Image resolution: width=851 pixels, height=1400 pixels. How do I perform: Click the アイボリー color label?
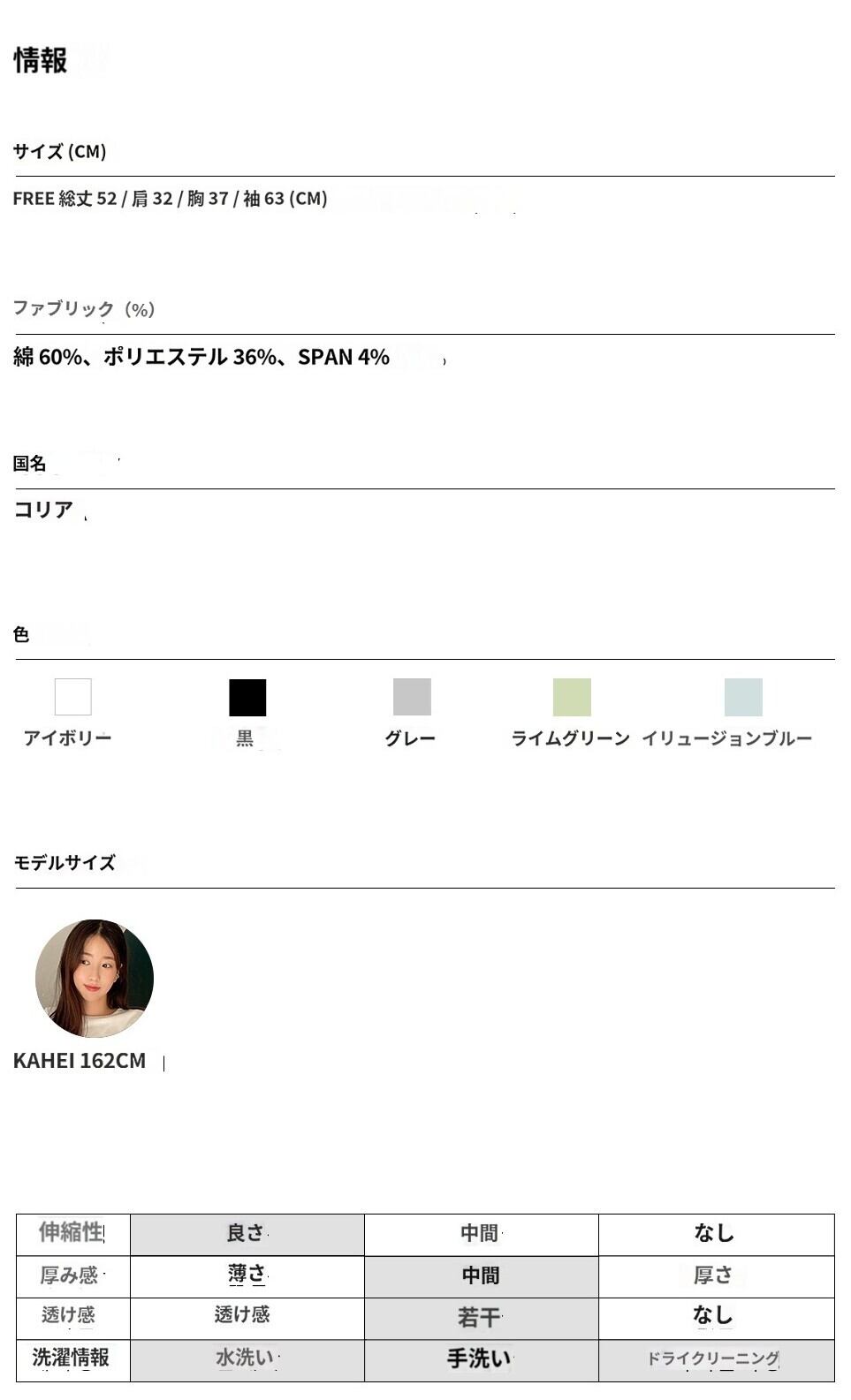pyautogui.click(x=68, y=738)
